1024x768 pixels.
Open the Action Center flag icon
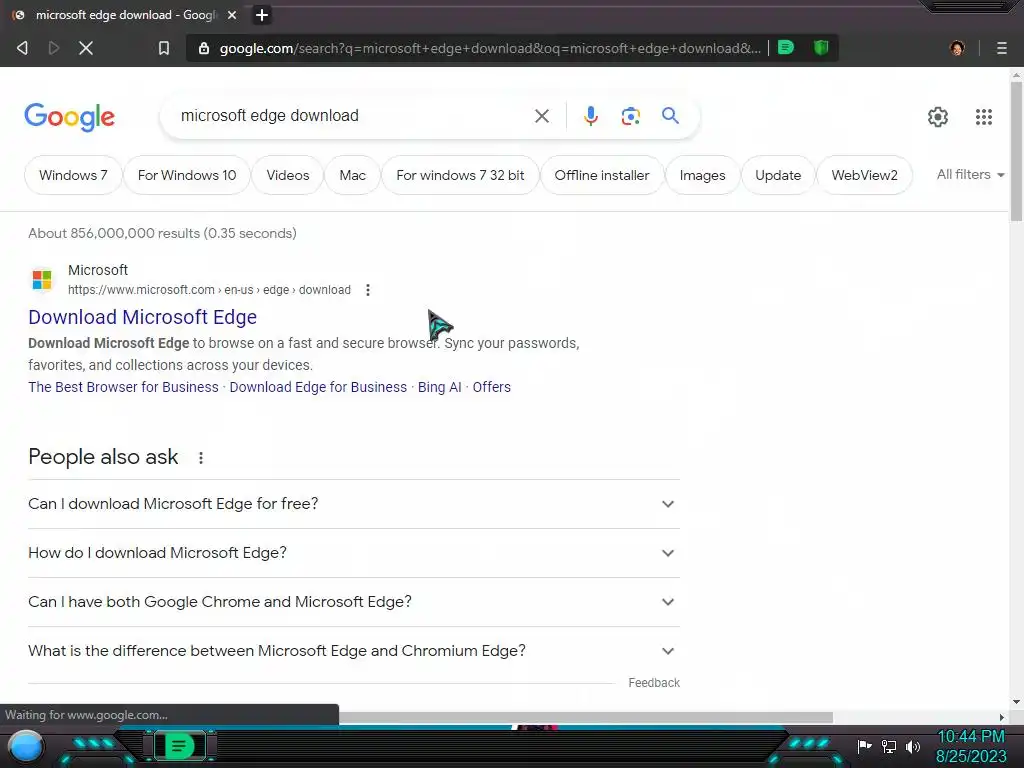864,746
